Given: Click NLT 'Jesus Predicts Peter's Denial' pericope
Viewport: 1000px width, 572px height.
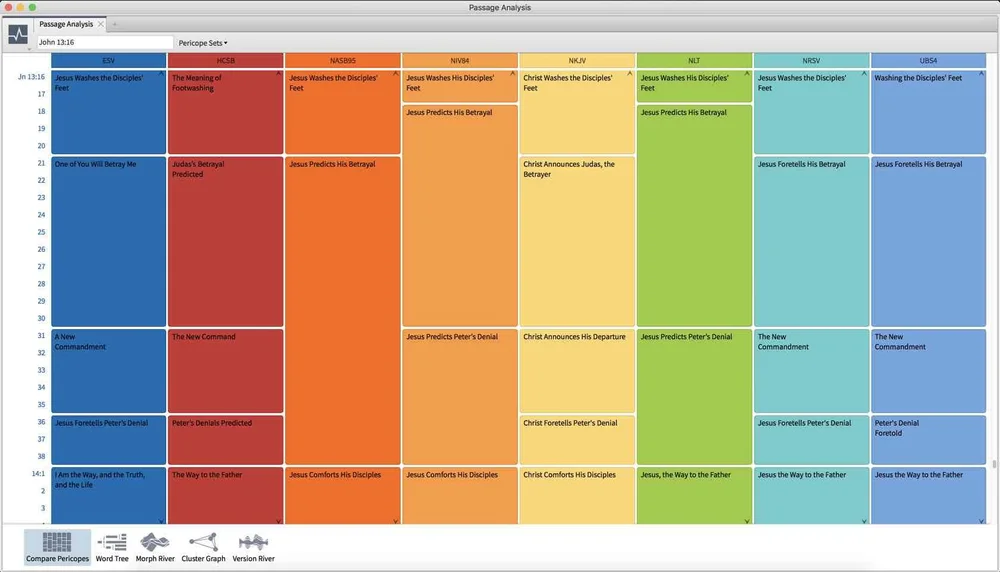Looking at the screenshot, I should point(694,397).
